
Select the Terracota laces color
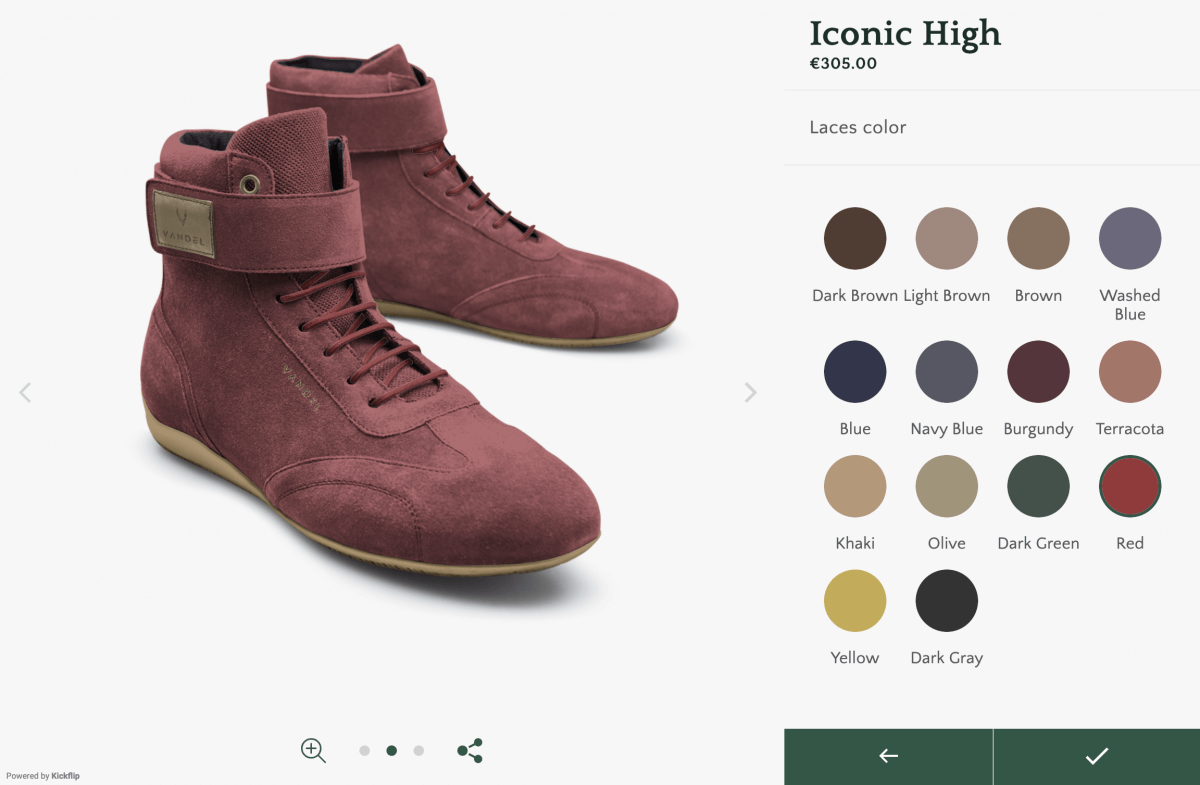tap(1130, 372)
